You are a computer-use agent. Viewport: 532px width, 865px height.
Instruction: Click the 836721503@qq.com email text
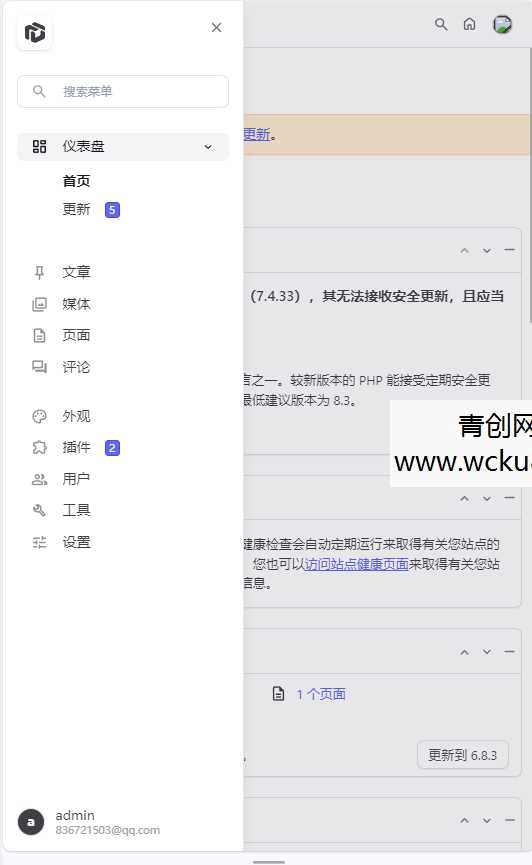(108, 830)
